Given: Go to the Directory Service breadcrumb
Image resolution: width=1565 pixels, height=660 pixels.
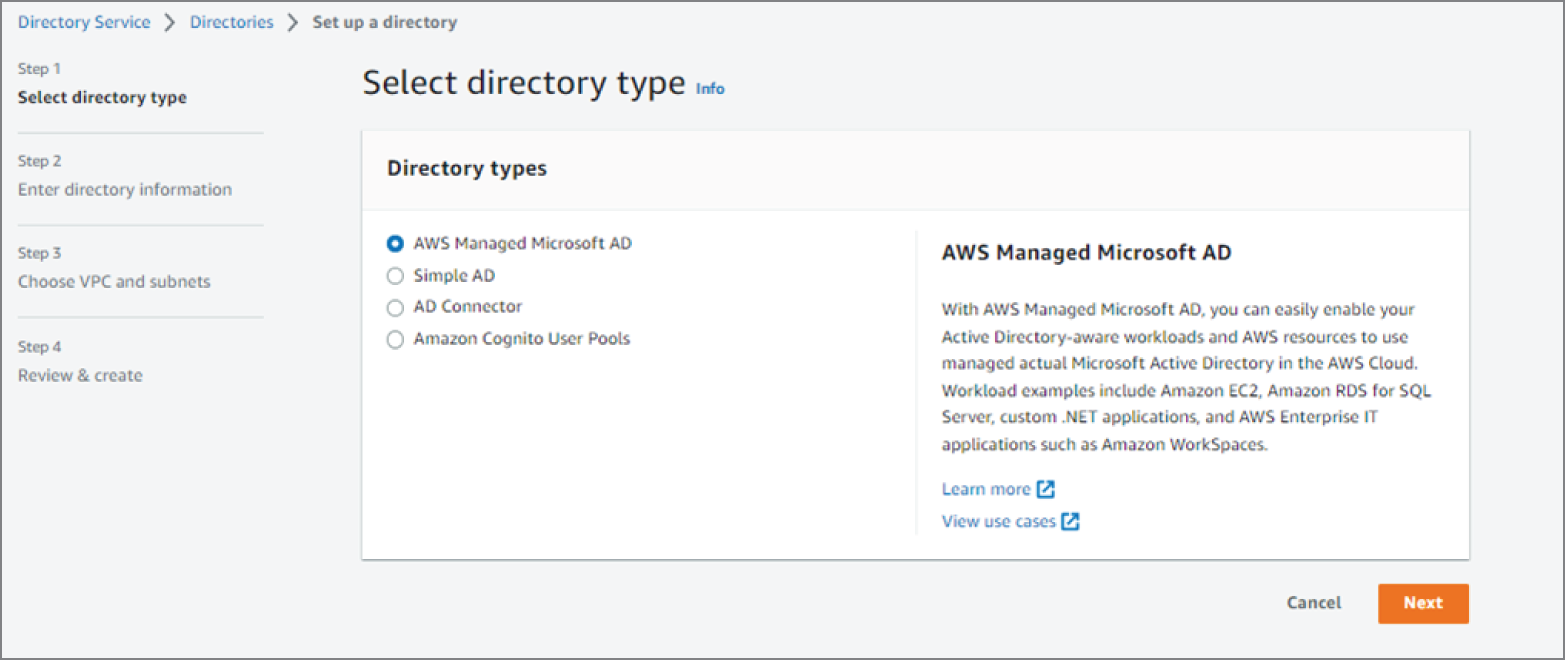Looking at the screenshot, I should (84, 22).
